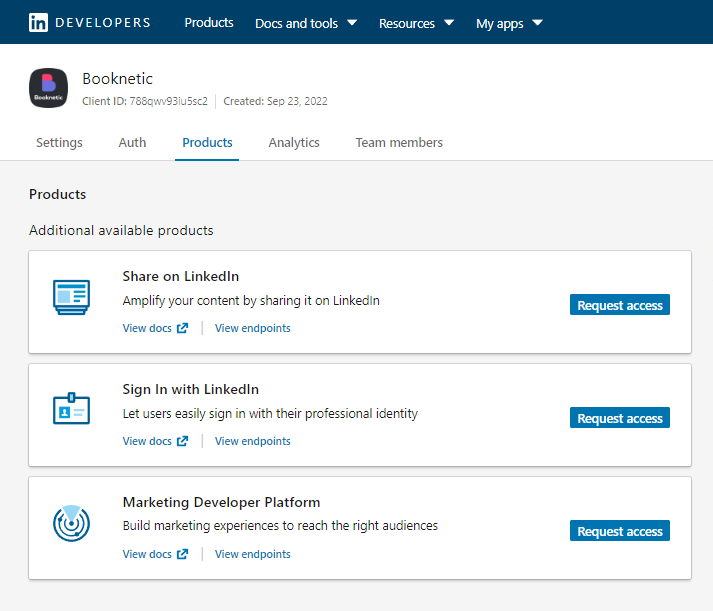The height and width of the screenshot is (611, 713).
Task: Click the LinkedIn logo icon
Action: pos(38,23)
